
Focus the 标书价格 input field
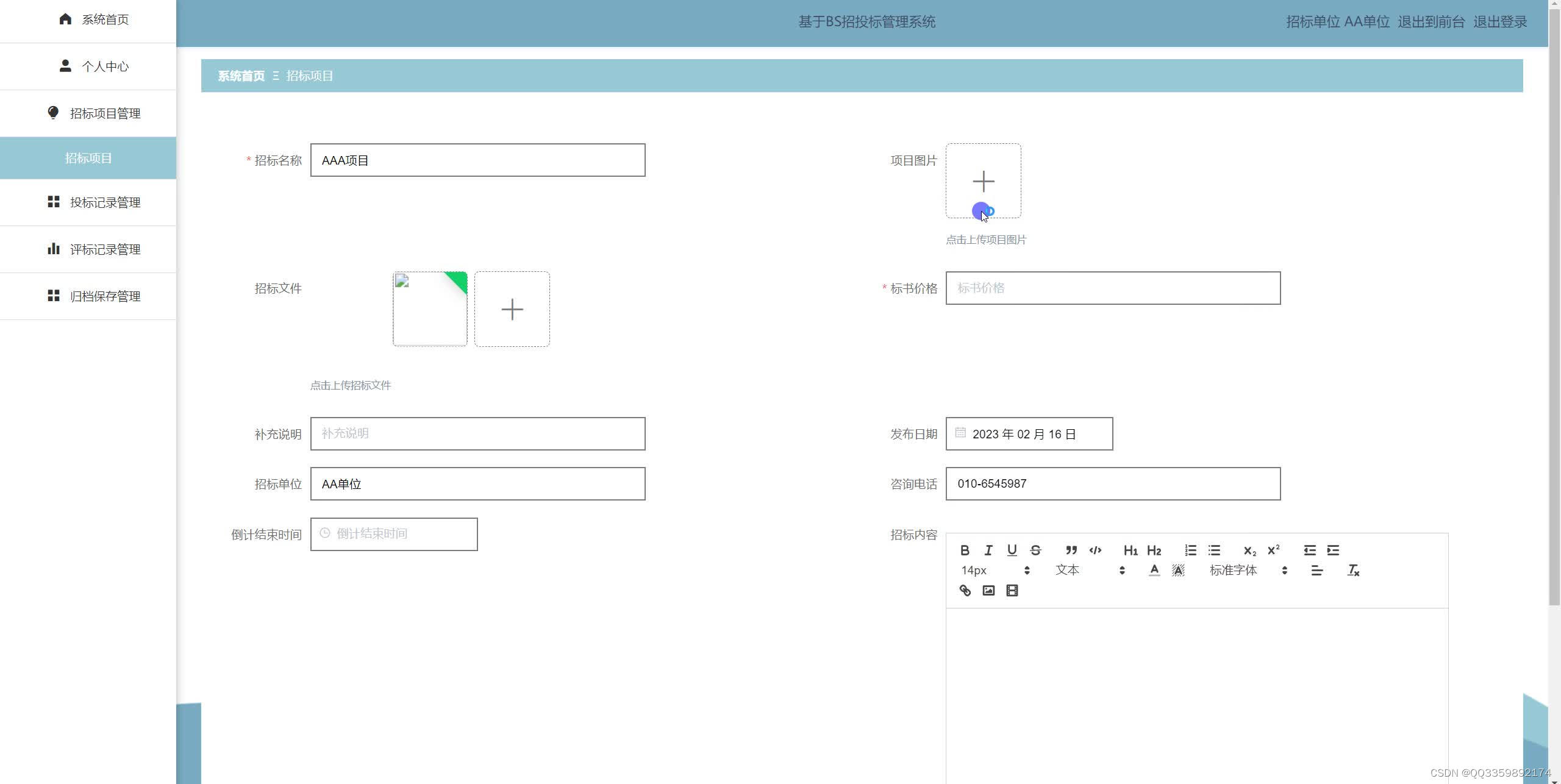(x=1113, y=288)
